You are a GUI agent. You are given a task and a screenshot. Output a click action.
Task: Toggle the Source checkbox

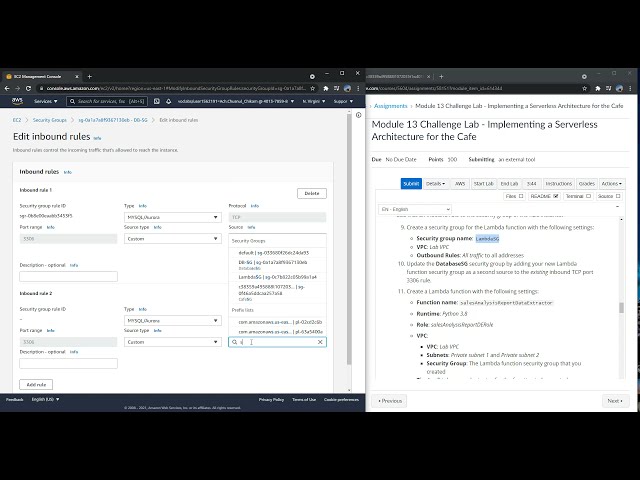click(x=618, y=196)
